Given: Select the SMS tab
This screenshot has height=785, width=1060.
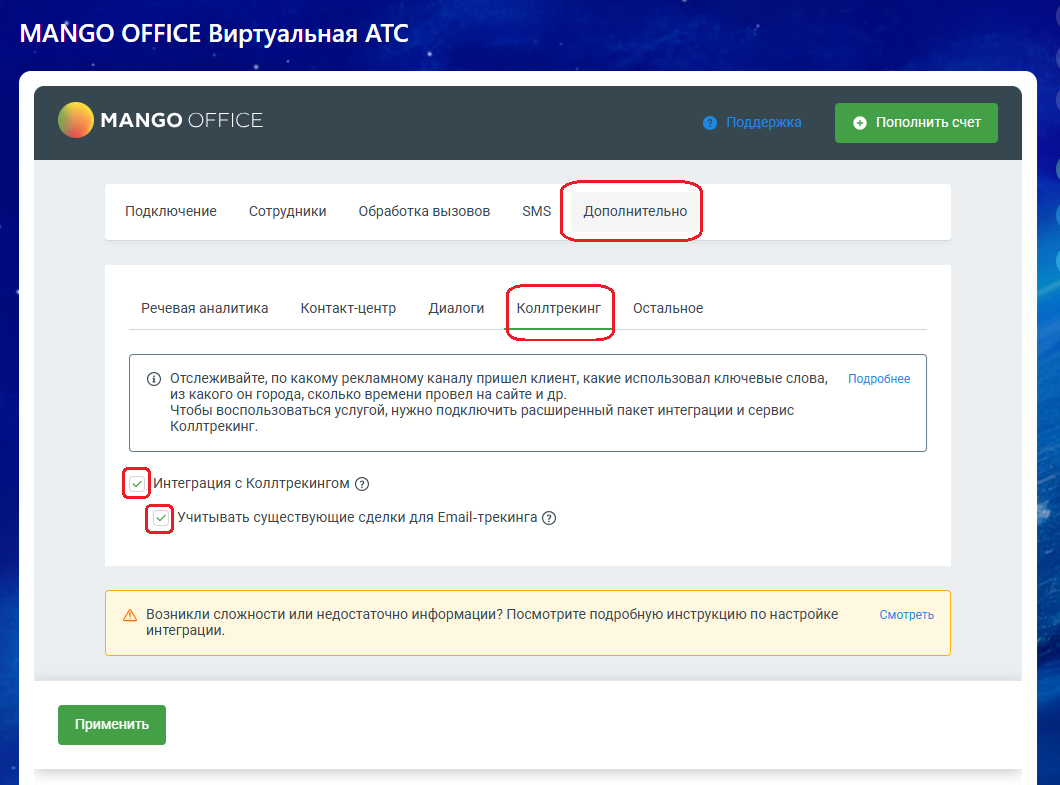Looking at the screenshot, I should (x=536, y=211).
